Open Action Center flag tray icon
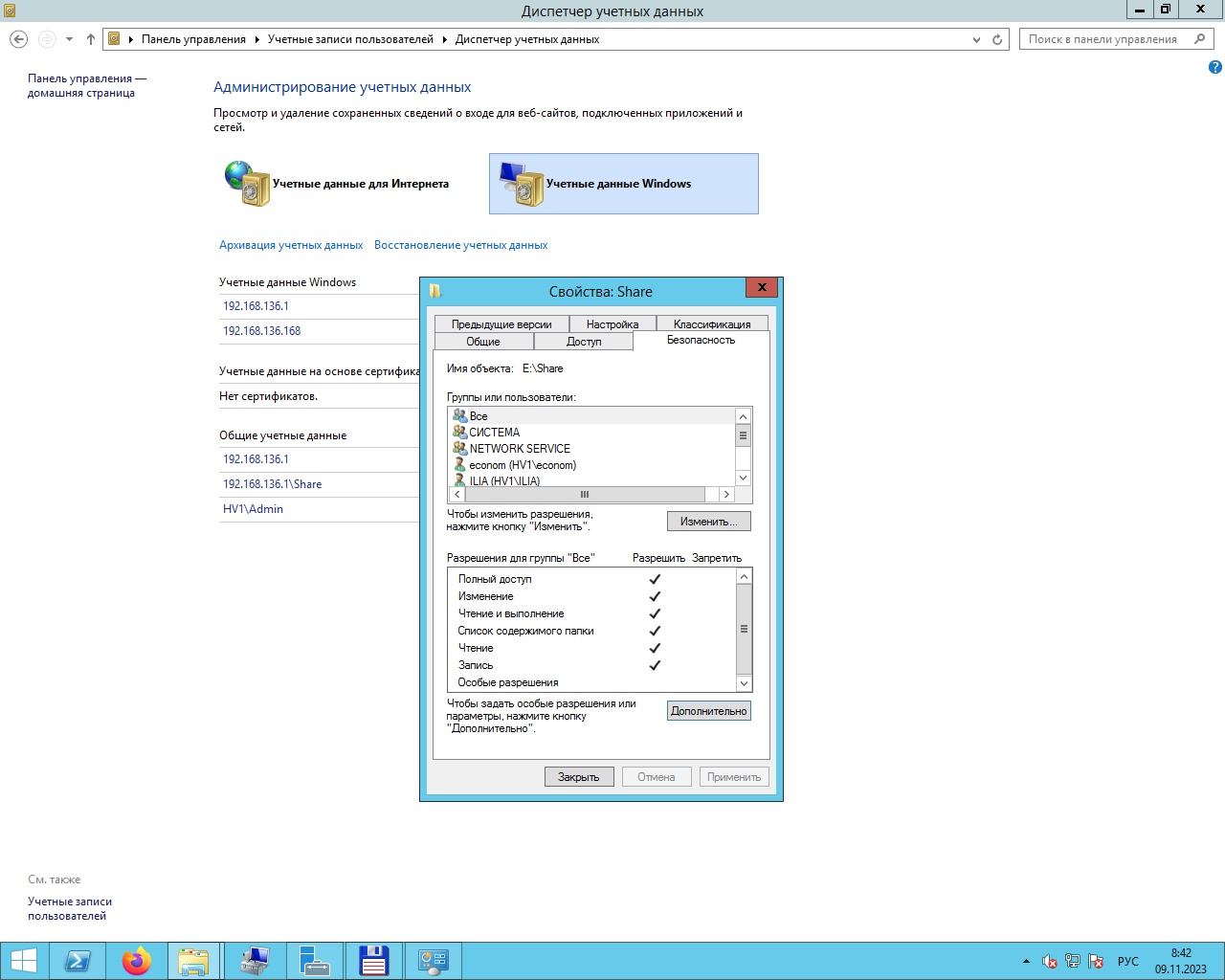1225x980 pixels. coord(1096,961)
